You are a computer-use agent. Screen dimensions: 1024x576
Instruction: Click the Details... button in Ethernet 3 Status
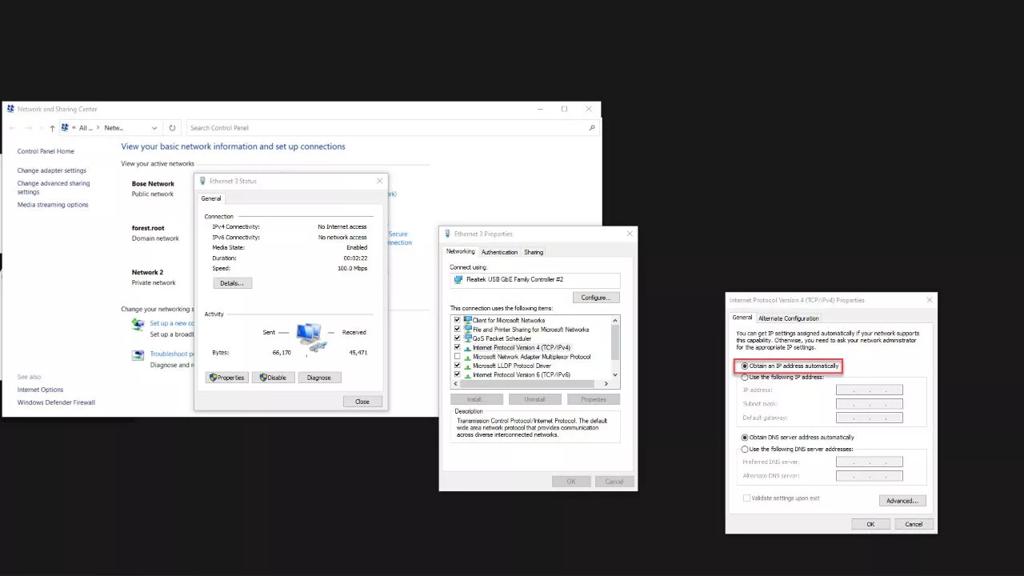pos(231,283)
